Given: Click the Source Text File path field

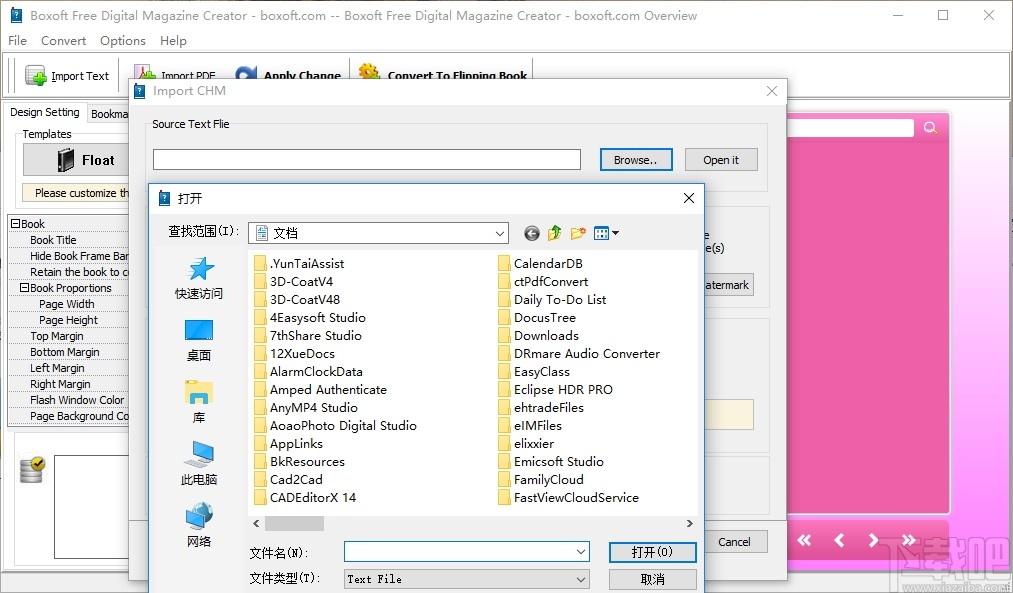Looking at the screenshot, I should point(367,160).
